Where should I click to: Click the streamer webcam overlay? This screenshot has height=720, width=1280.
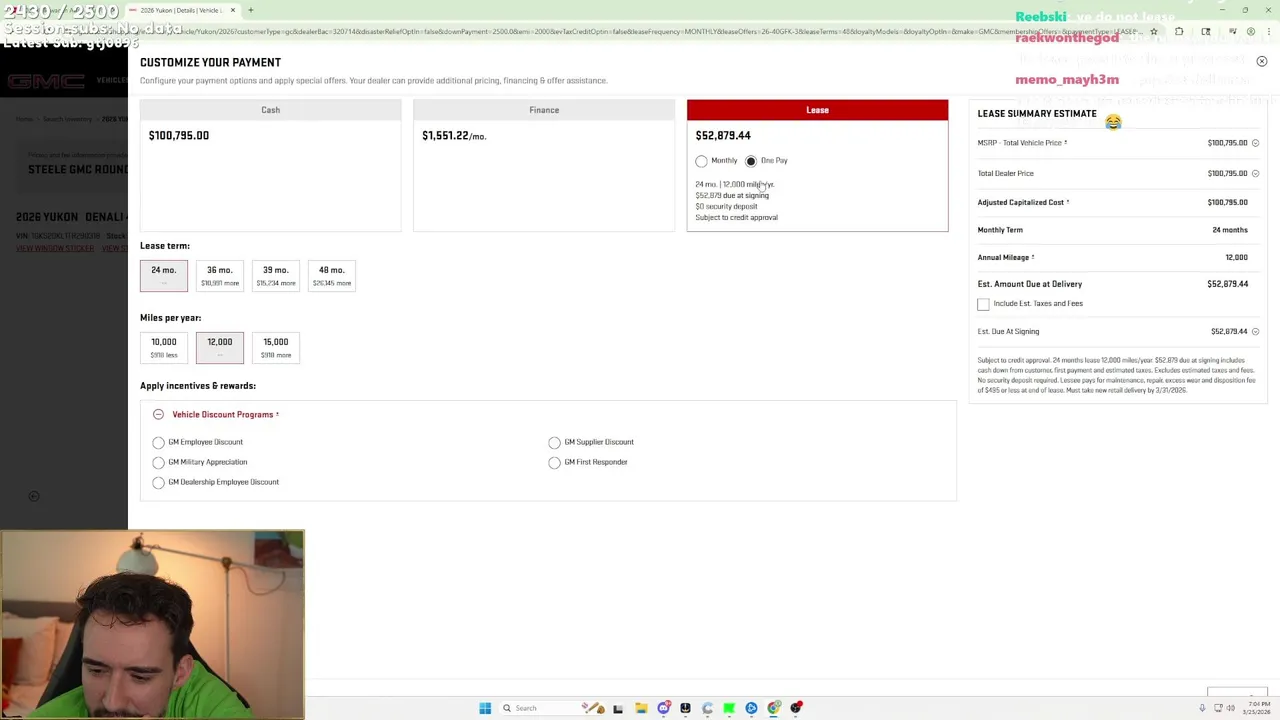coord(152,625)
